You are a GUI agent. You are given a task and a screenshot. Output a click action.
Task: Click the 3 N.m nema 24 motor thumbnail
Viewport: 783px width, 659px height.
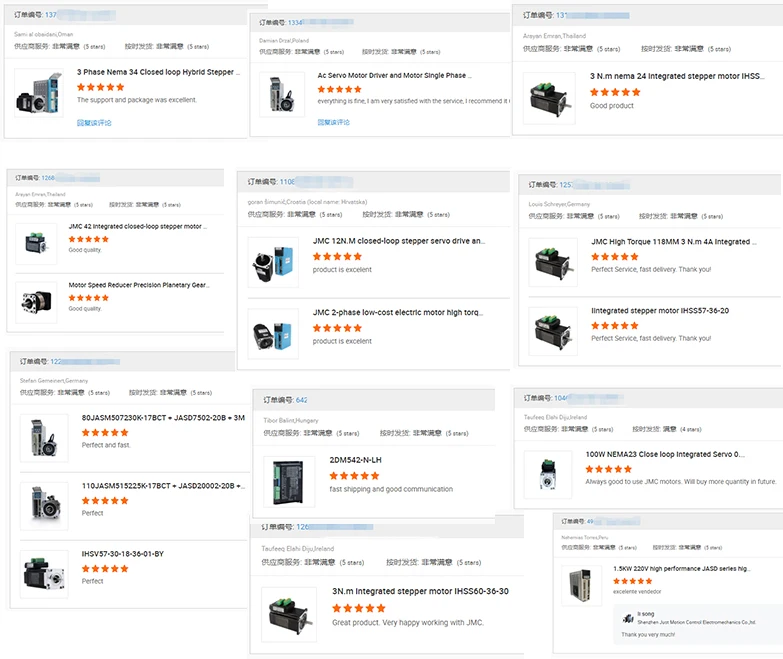click(549, 97)
